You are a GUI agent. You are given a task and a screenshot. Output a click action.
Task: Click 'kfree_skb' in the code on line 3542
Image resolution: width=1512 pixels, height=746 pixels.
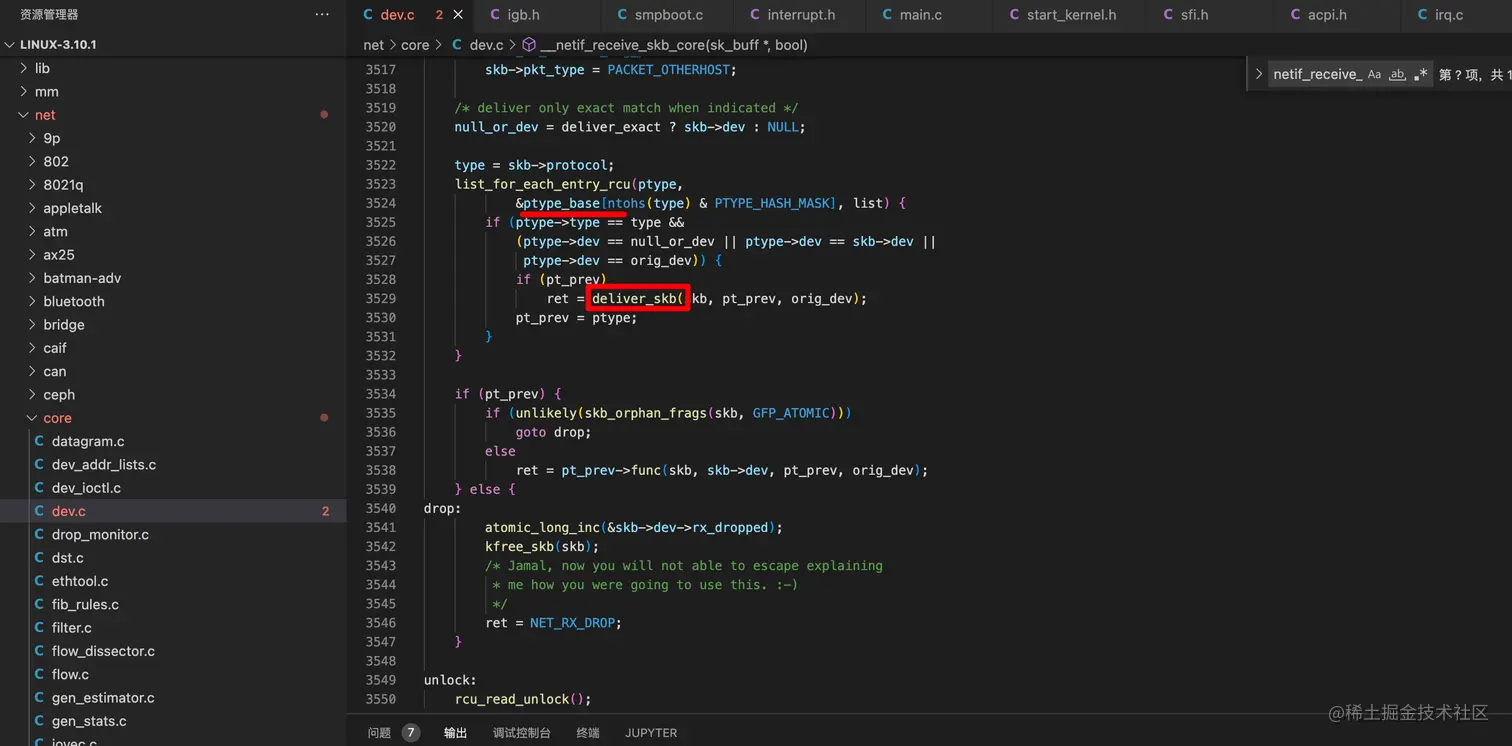point(519,547)
